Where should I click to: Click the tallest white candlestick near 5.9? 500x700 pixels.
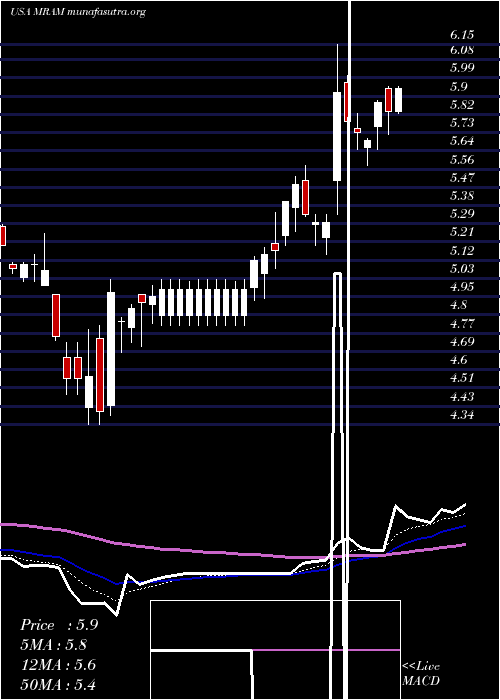pyautogui.click(x=337, y=136)
